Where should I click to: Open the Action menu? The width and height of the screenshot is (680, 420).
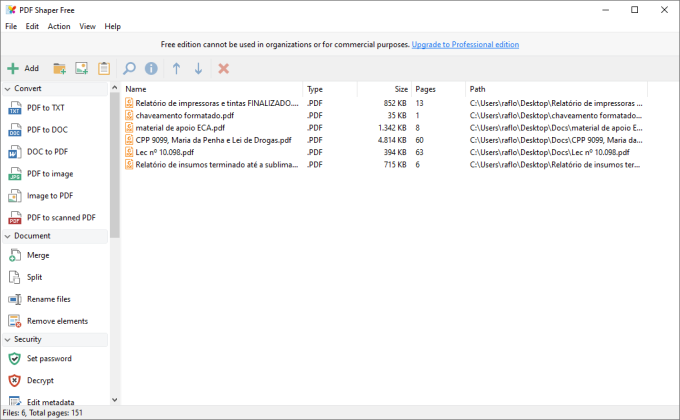pyautogui.click(x=59, y=26)
